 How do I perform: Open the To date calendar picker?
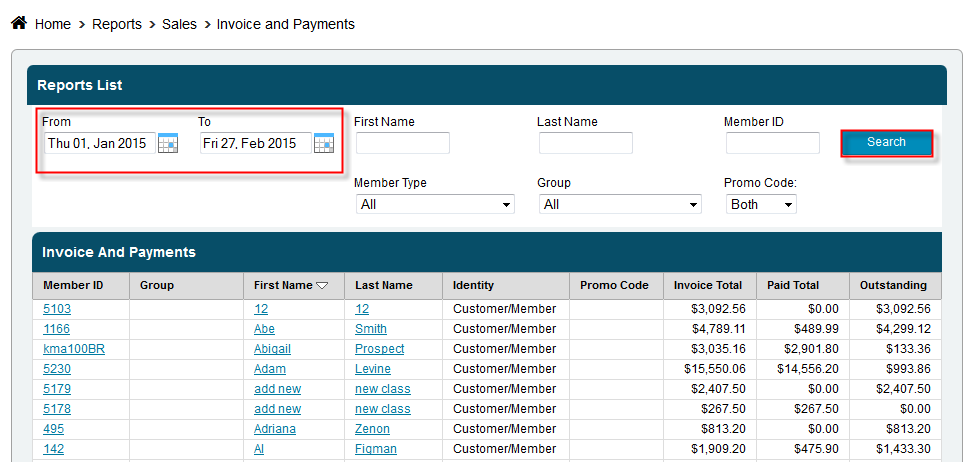pyautogui.click(x=324, y=143)
